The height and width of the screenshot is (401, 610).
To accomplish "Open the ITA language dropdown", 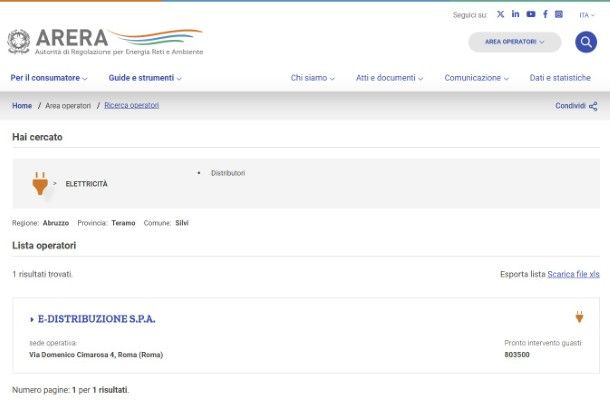I will pyautogui.click(x=587, y=15).
